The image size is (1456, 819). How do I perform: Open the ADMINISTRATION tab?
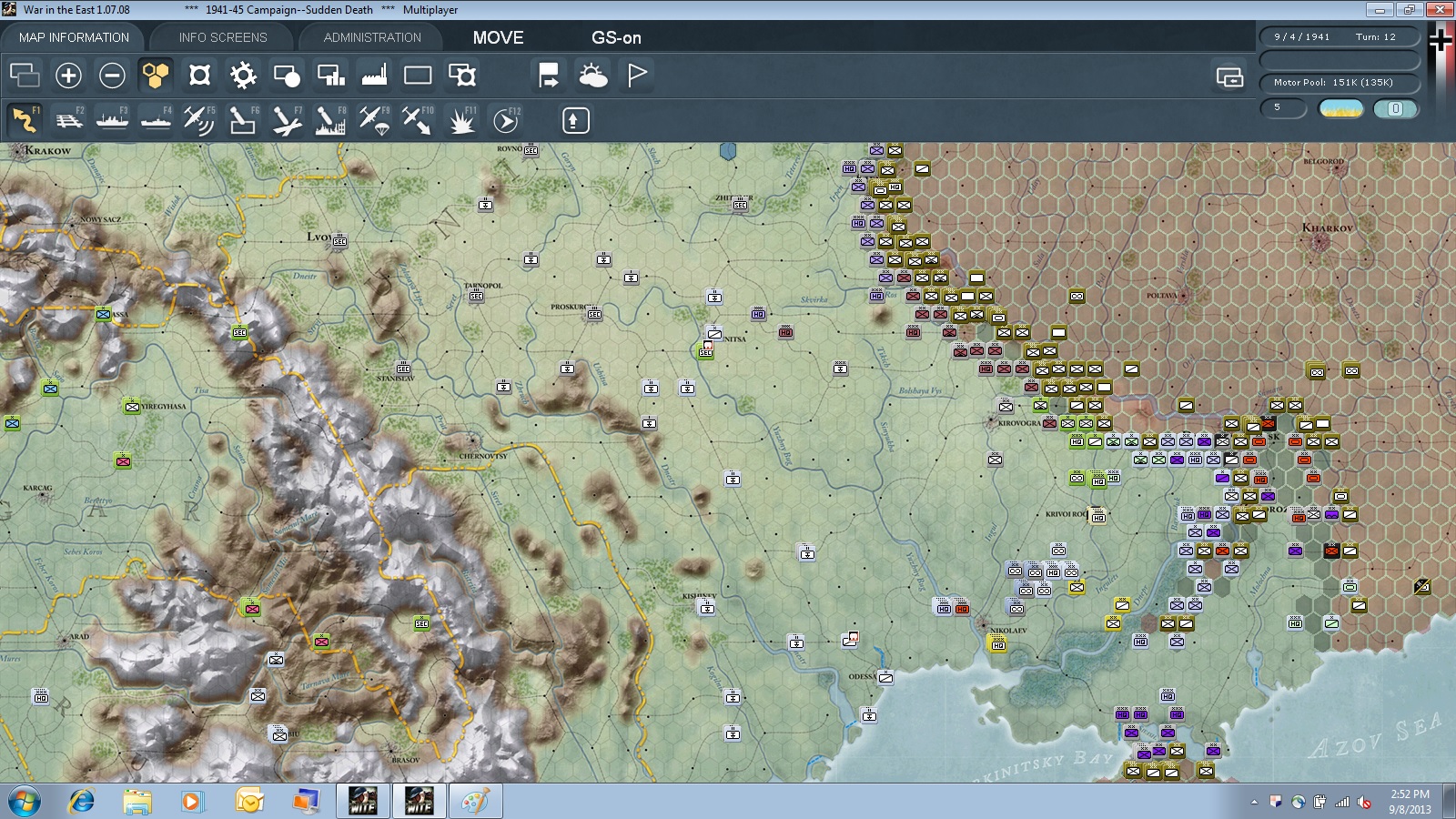pos(372,37)
